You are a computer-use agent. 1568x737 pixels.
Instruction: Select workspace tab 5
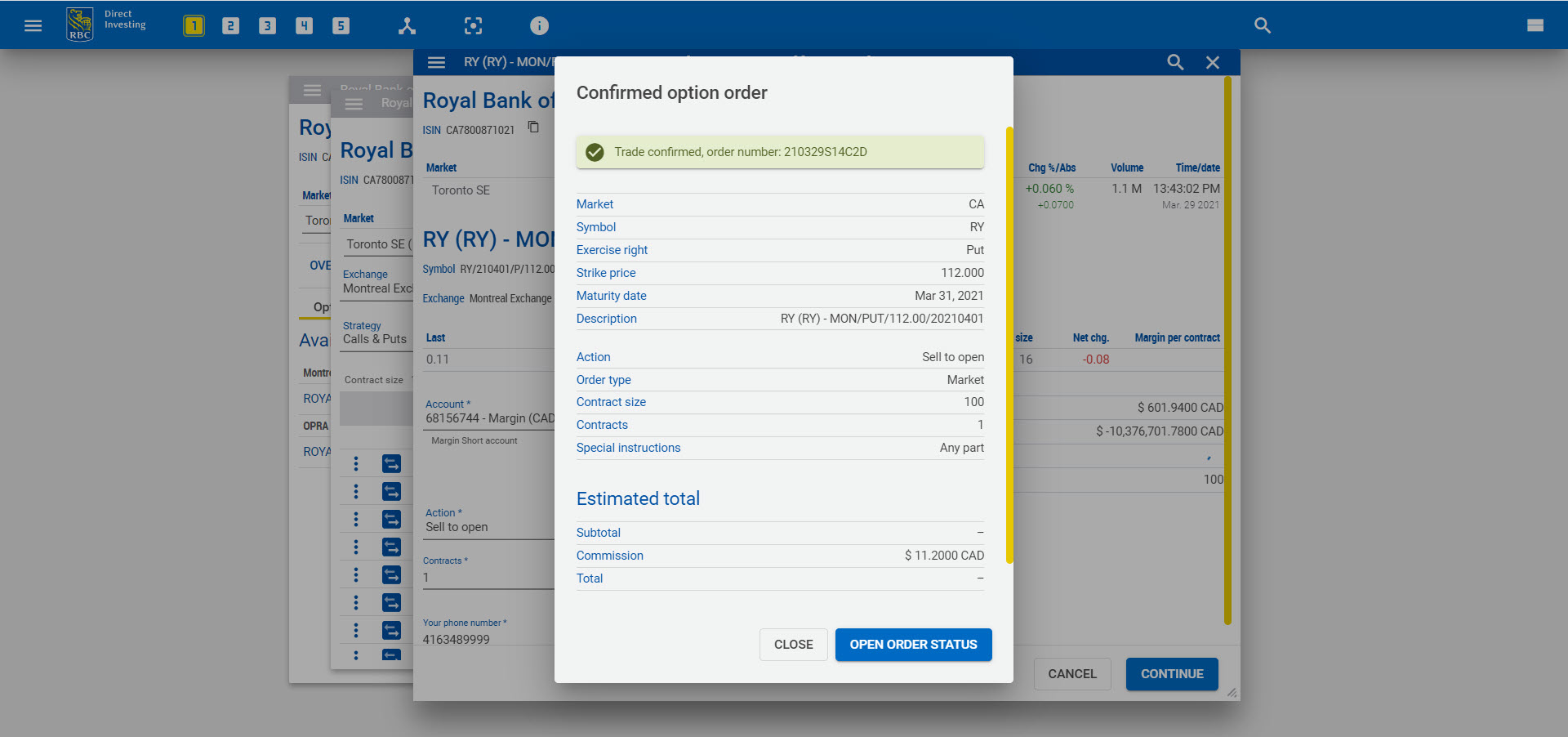(341, 25)
